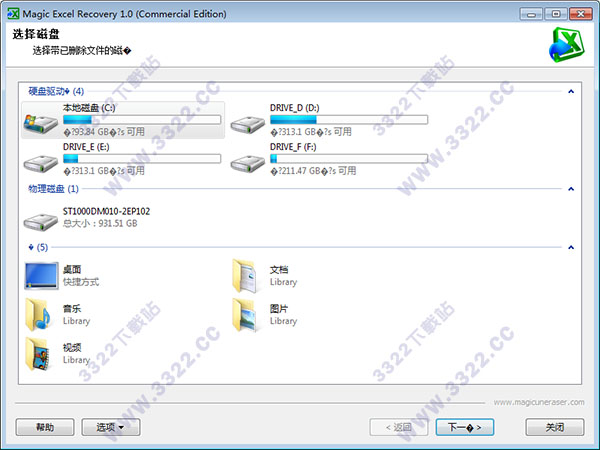Maximize the Magic Excel Recovery window
The height and width of the screenshot is (450, 600).
click(x=556, y=14)
